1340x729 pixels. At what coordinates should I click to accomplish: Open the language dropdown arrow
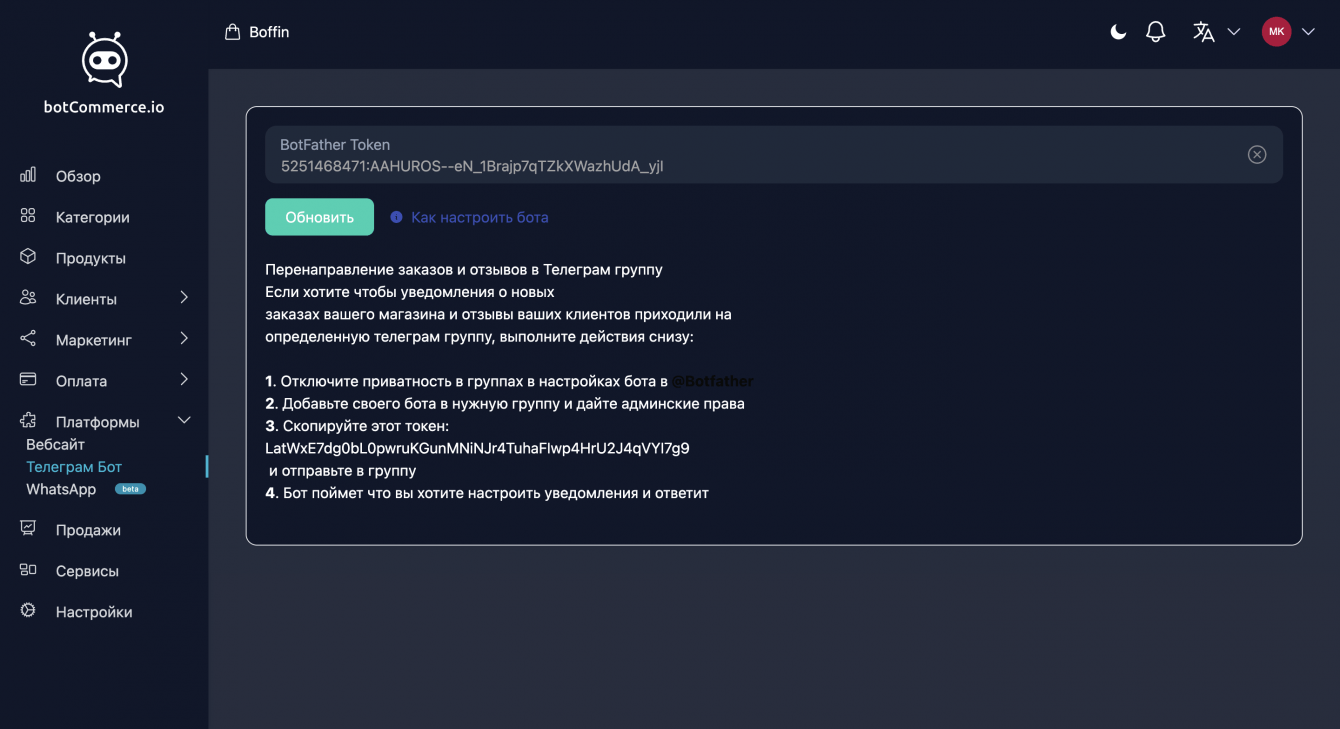[x=1234, y=32]
